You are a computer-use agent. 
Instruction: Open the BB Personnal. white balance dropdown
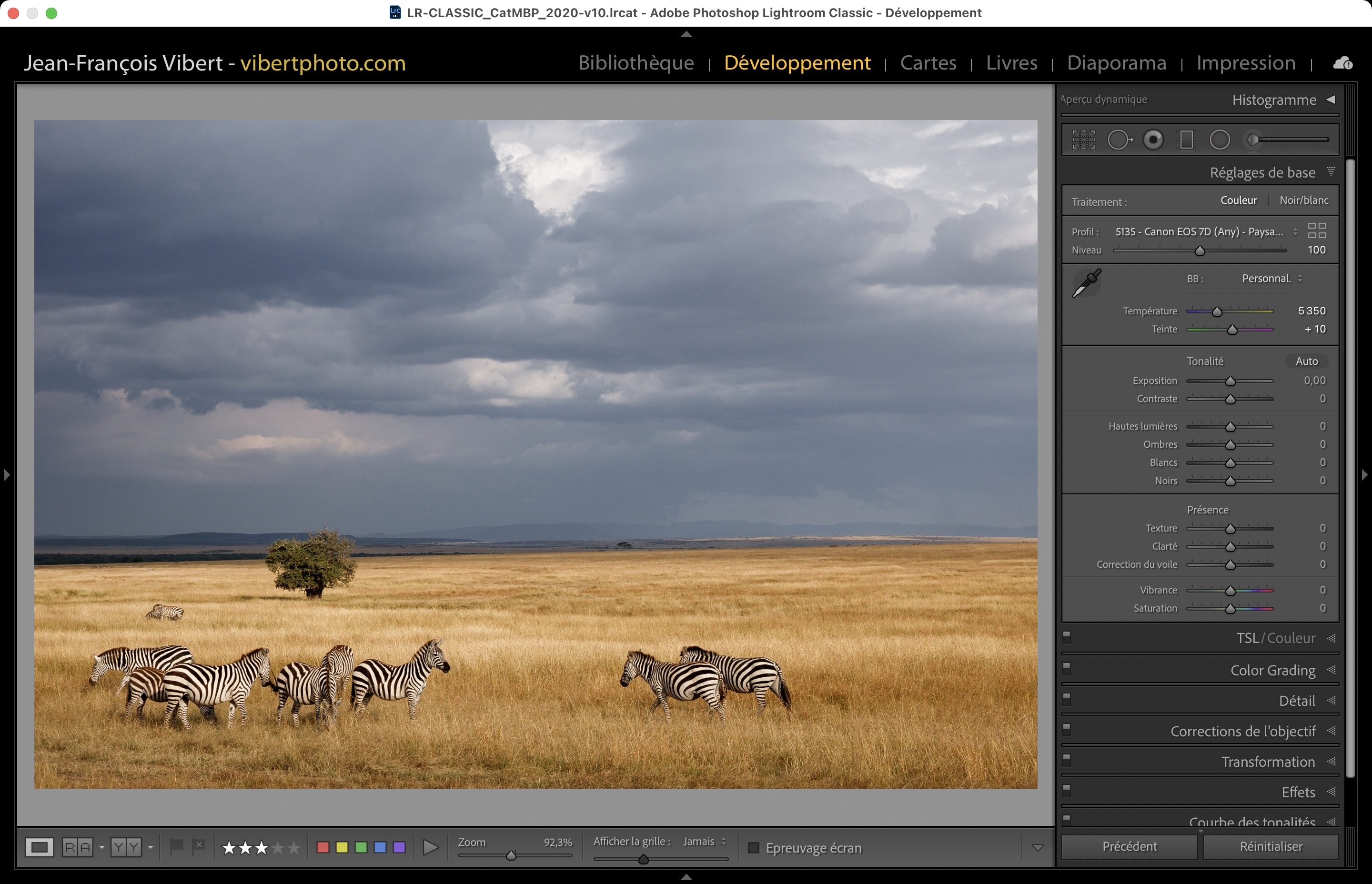(x=1271, y=279)
